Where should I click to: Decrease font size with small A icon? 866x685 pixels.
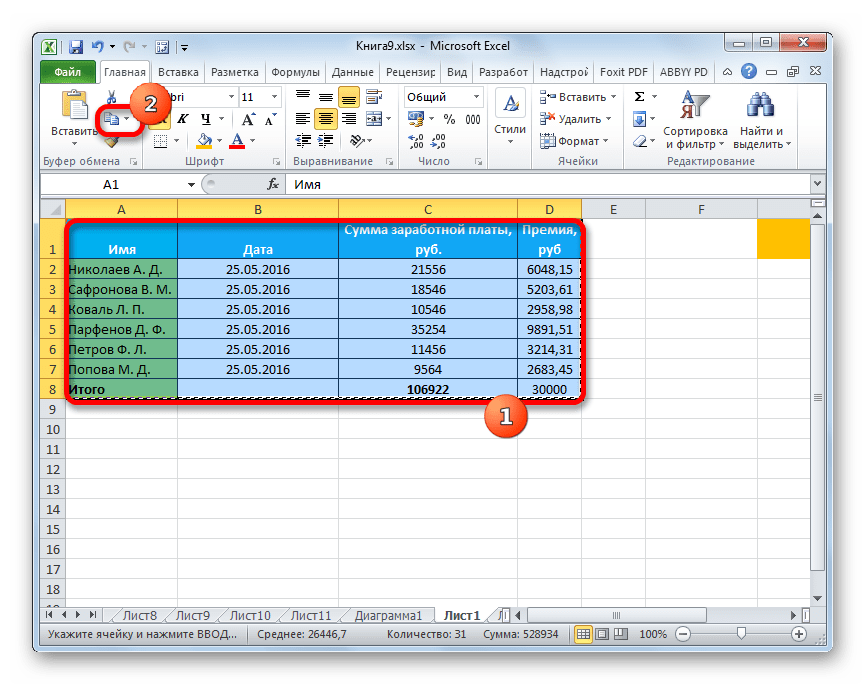[270, 120]
